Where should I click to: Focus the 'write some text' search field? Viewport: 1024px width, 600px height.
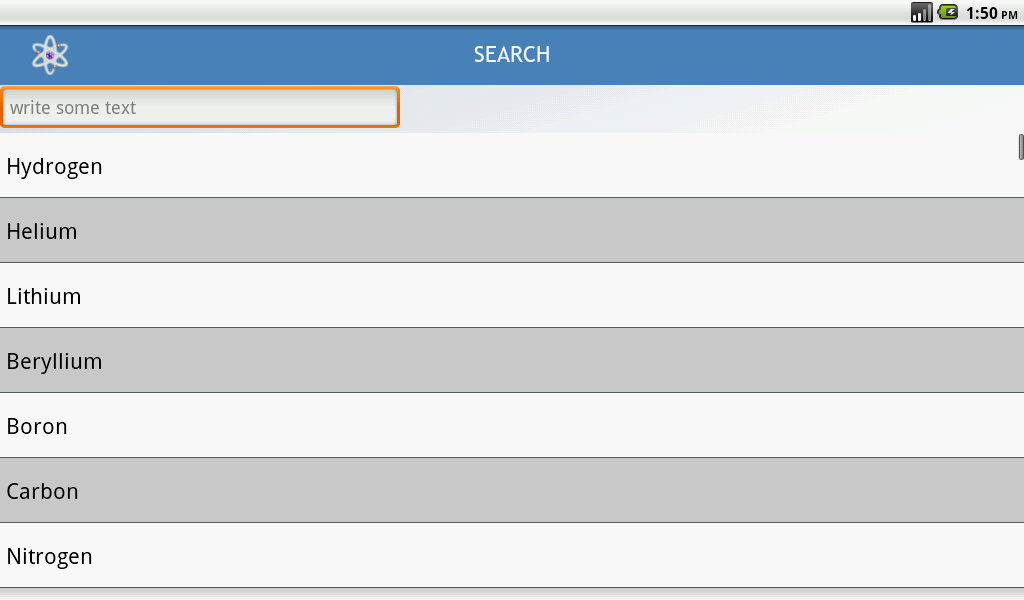(x=200, y=107)
